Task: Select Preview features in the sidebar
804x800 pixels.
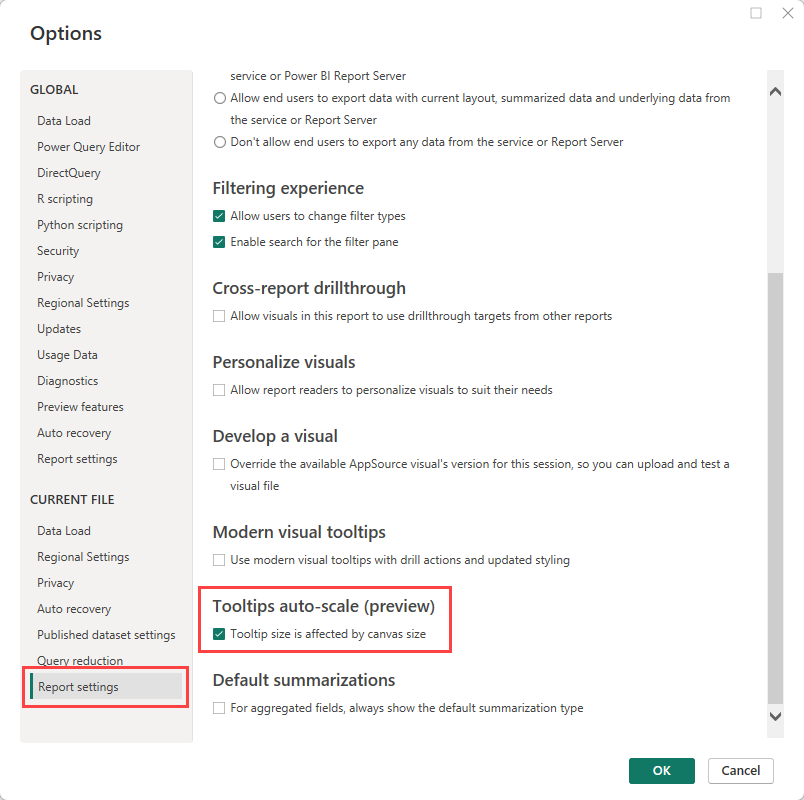Action: click(x=80, y=406)
